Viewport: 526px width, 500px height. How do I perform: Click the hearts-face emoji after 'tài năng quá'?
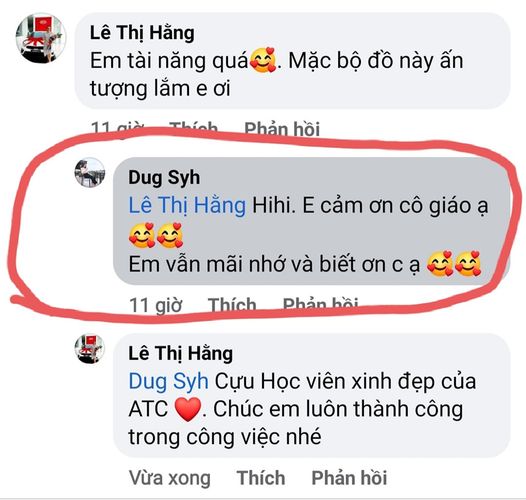(263, 60)
